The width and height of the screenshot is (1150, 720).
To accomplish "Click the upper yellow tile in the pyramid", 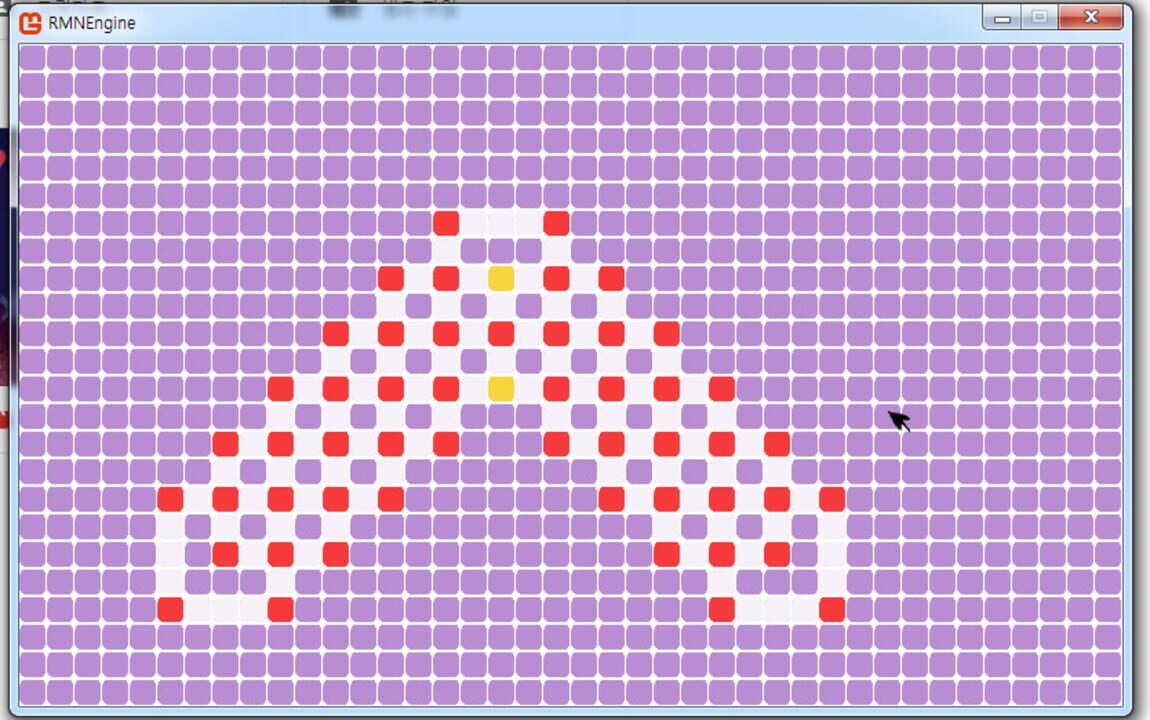I will point(499,277).
